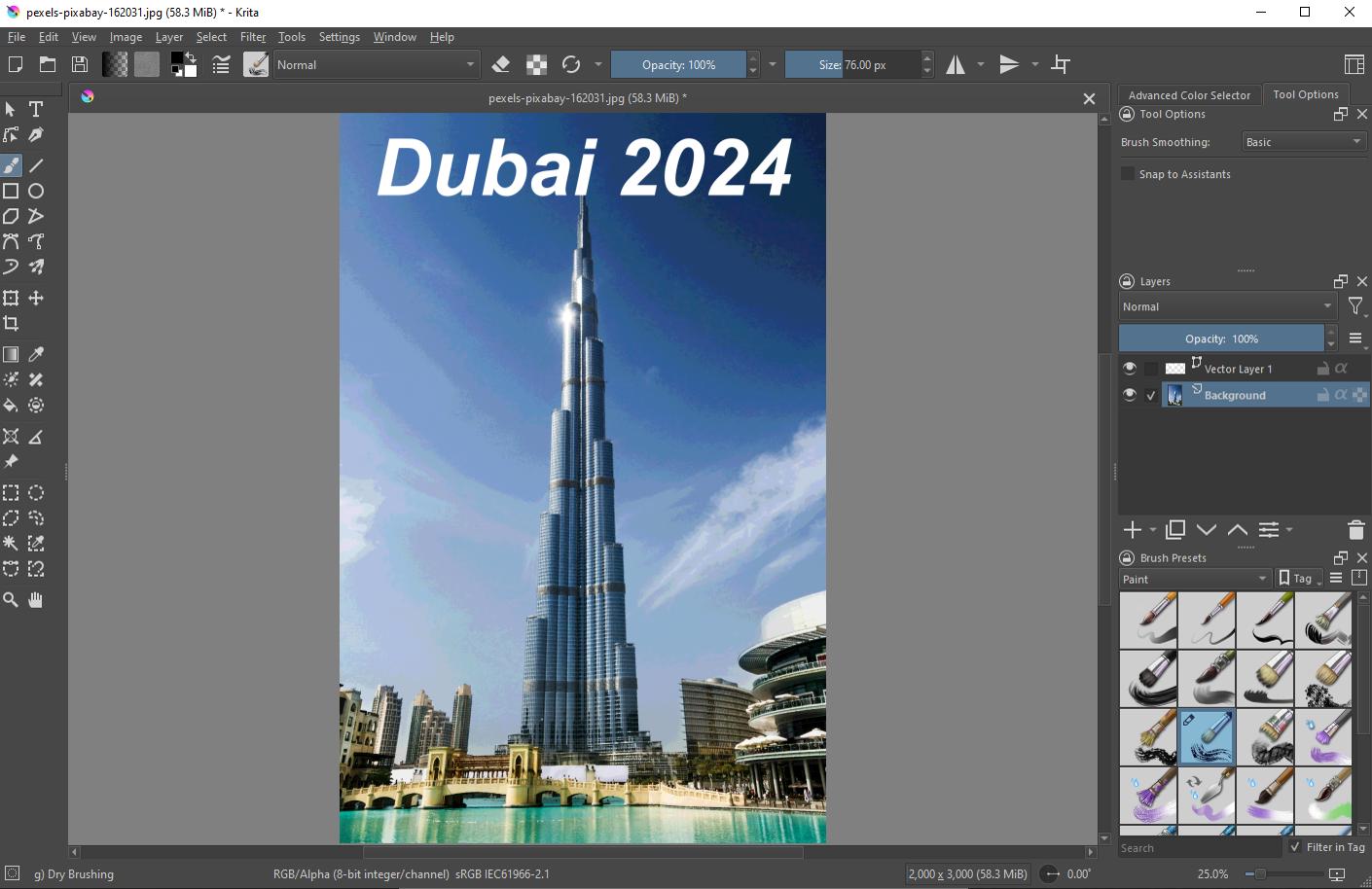Select the Rectangular Selection tool
The image size is (1372, 889).
click(x=10, y=492)
